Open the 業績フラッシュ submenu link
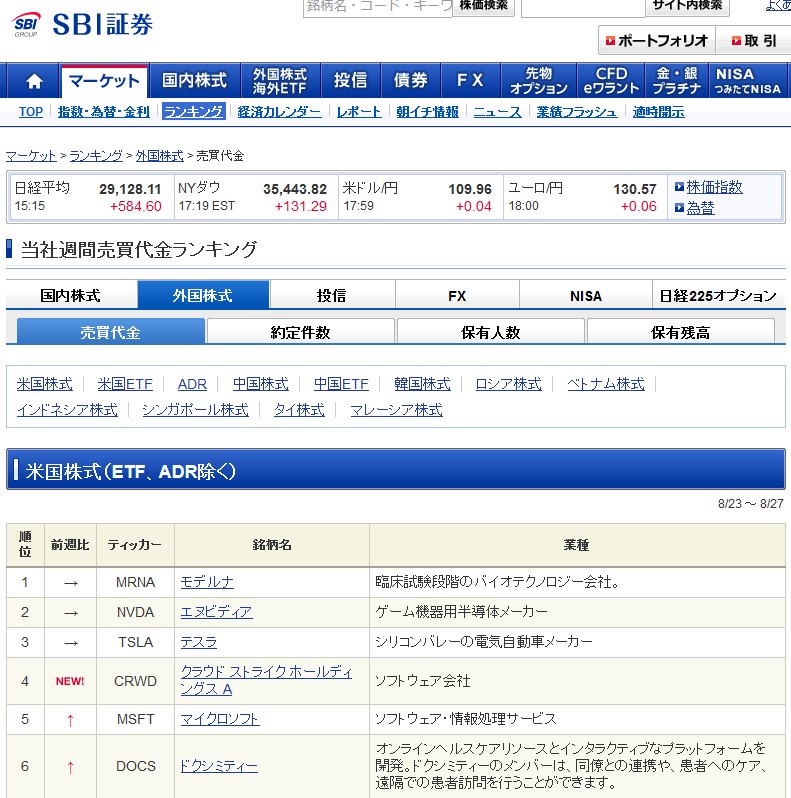This screenshot has height=798, width=791. tap(577, 111)
